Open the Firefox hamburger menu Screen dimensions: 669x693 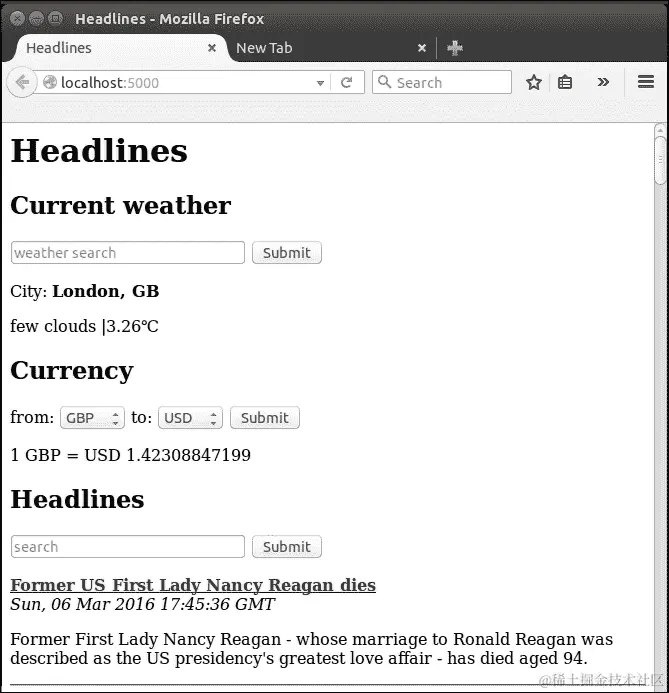pos(646,82)
